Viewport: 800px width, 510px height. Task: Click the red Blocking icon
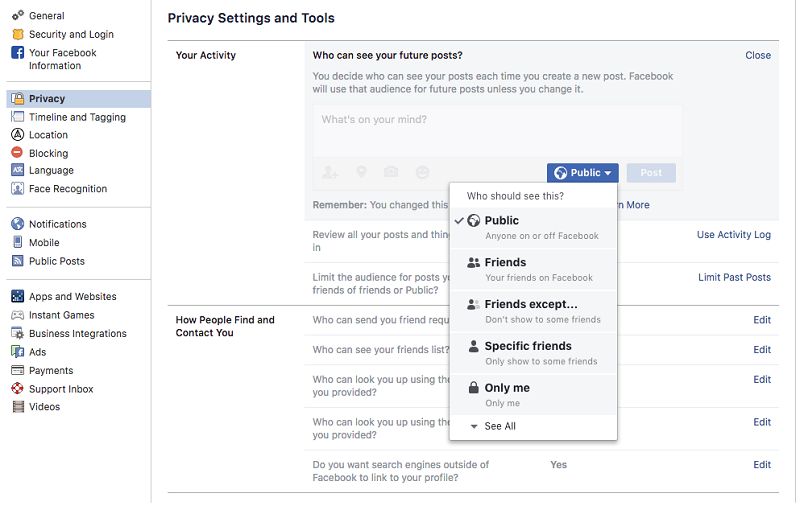coord(17,152)
